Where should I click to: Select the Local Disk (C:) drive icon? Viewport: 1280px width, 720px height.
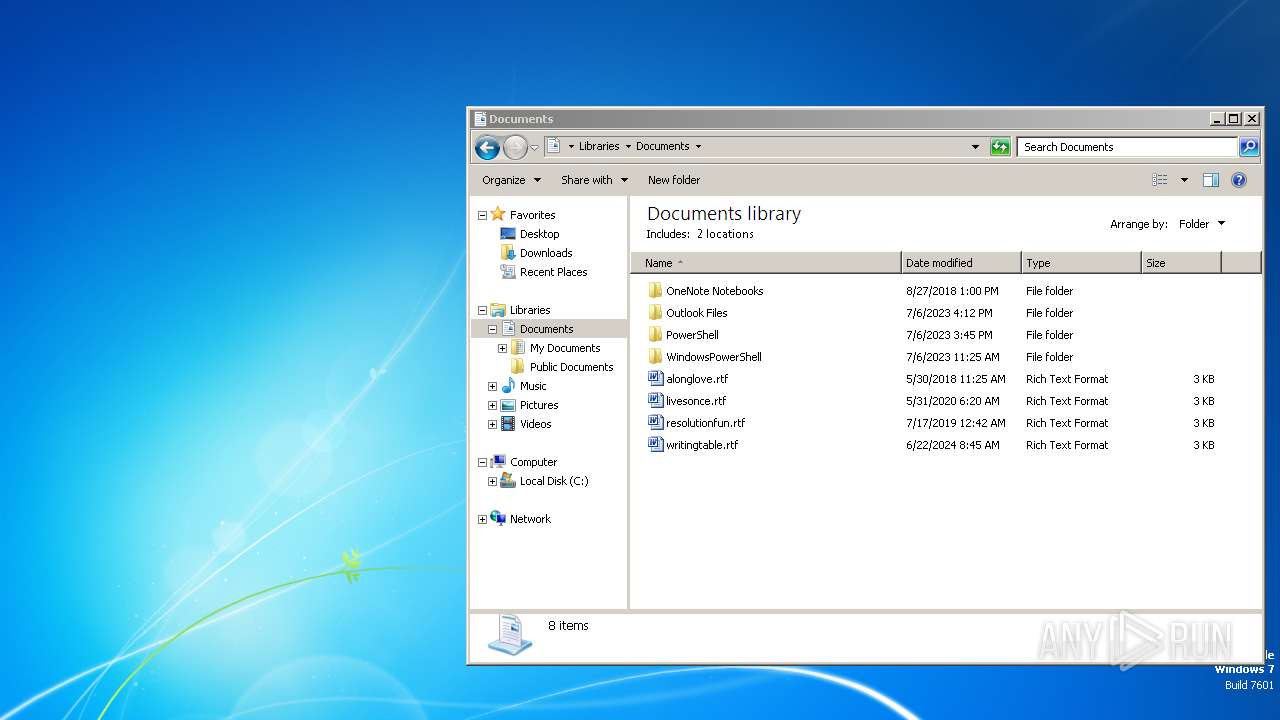coord(508,481)
